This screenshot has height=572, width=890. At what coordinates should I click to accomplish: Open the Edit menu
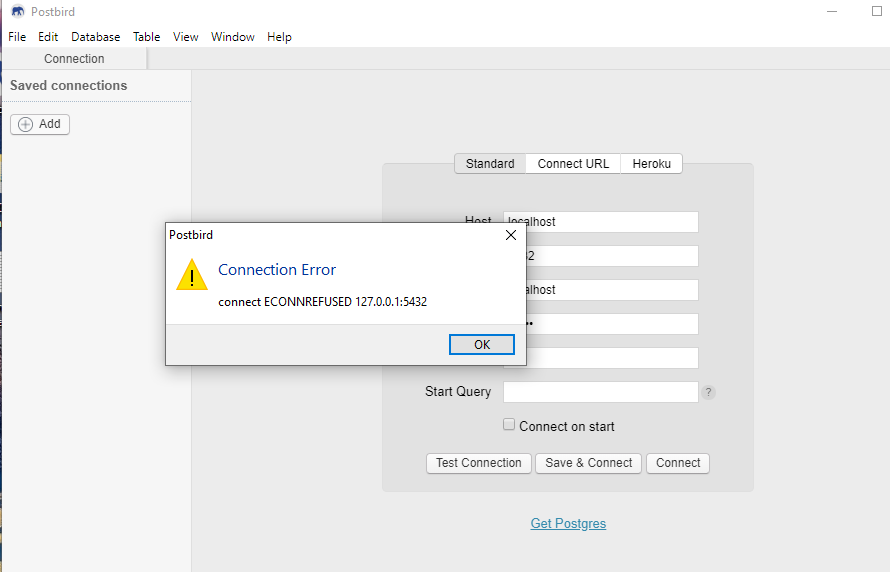click(x=48, y=37)
